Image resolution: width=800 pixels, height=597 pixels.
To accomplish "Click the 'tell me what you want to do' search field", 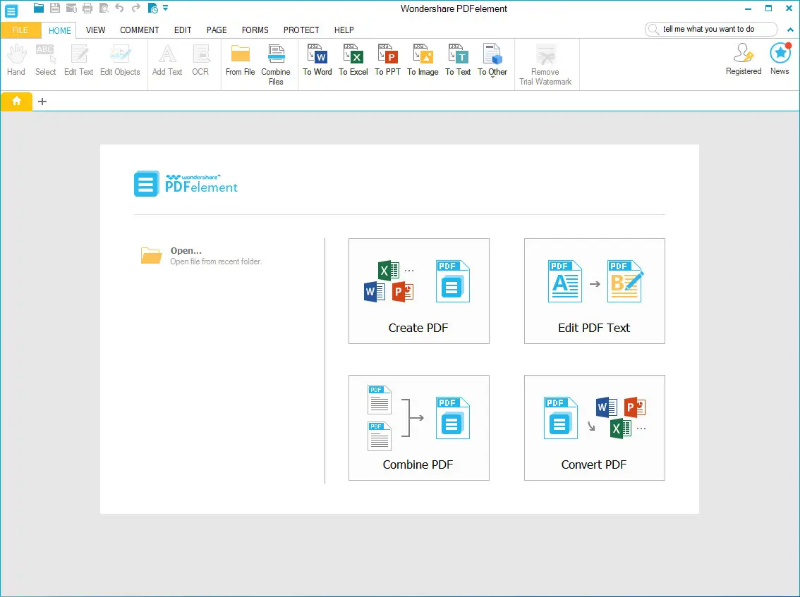I will (710, 29).
